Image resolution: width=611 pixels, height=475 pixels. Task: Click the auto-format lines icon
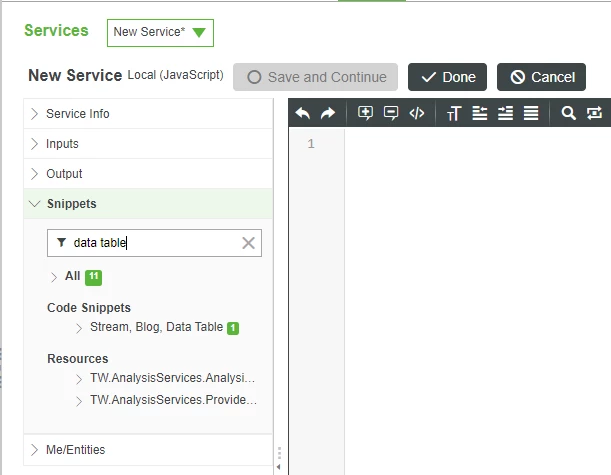(531, 113)
